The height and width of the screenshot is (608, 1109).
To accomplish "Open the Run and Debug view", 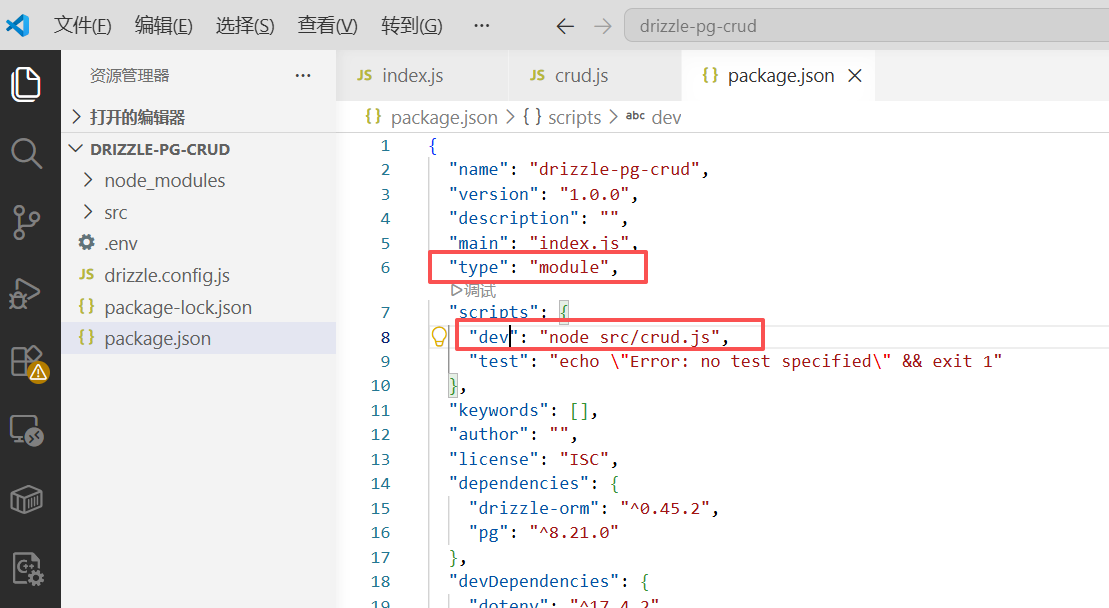I will click(25, 293).
